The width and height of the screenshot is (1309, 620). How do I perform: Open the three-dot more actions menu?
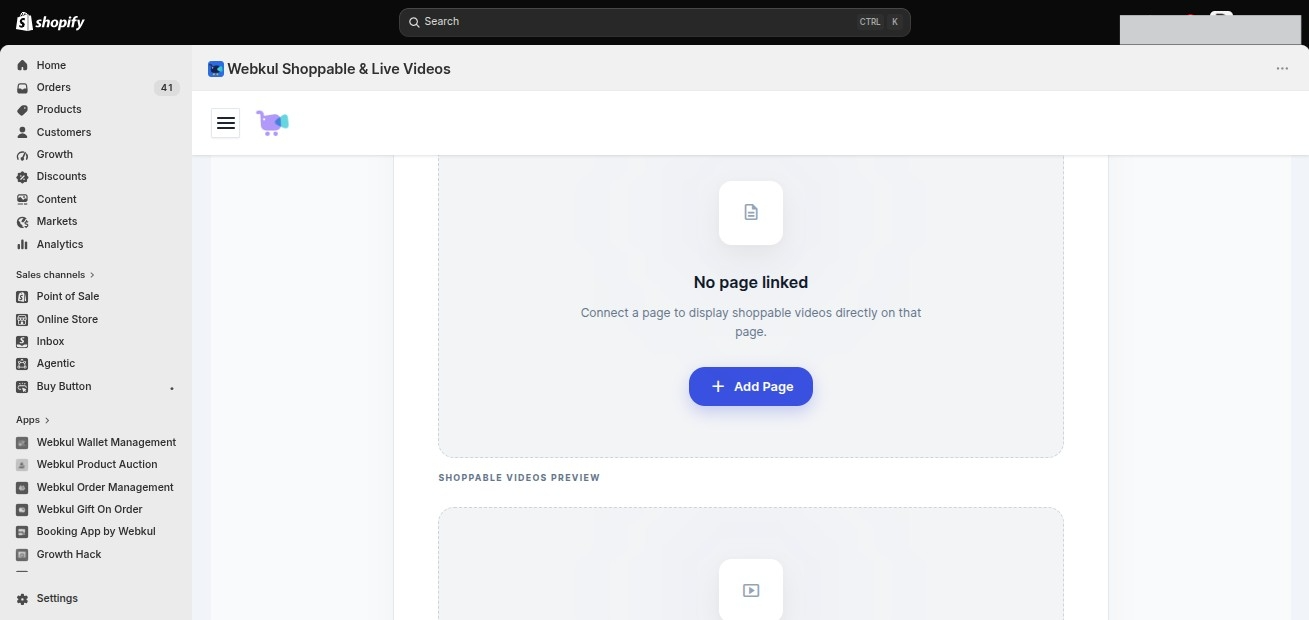(x=1282, y=69)
